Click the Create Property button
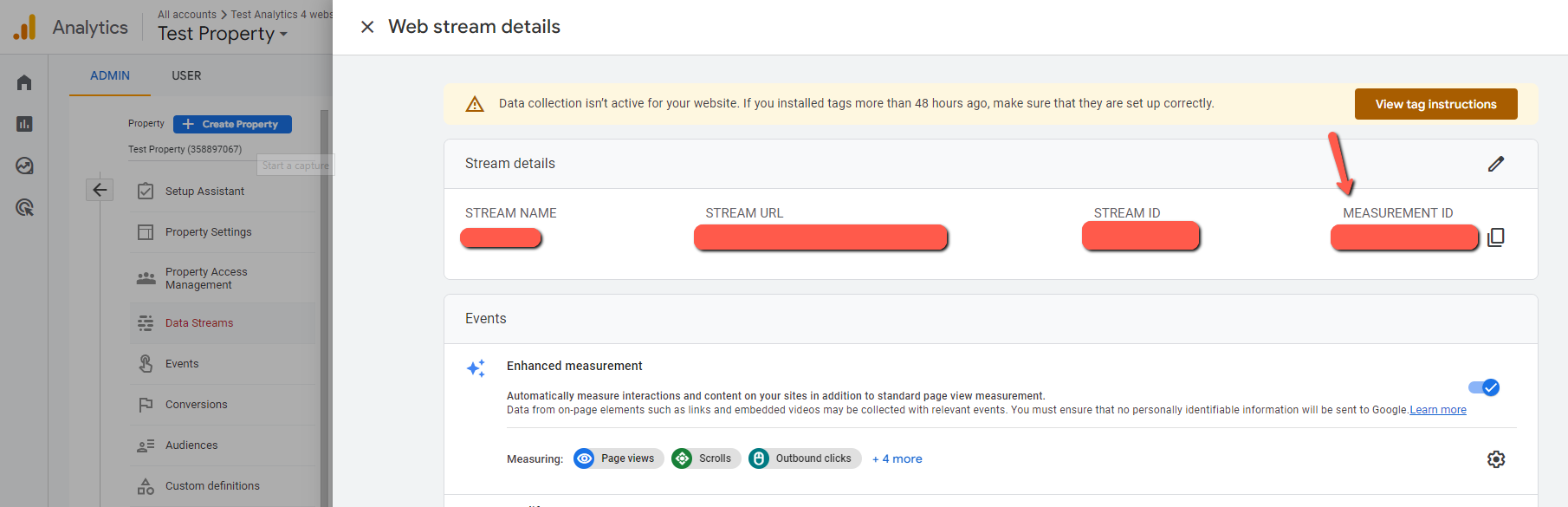The height and width of the screenshot is (507, 1568). [x=232, y=124]
